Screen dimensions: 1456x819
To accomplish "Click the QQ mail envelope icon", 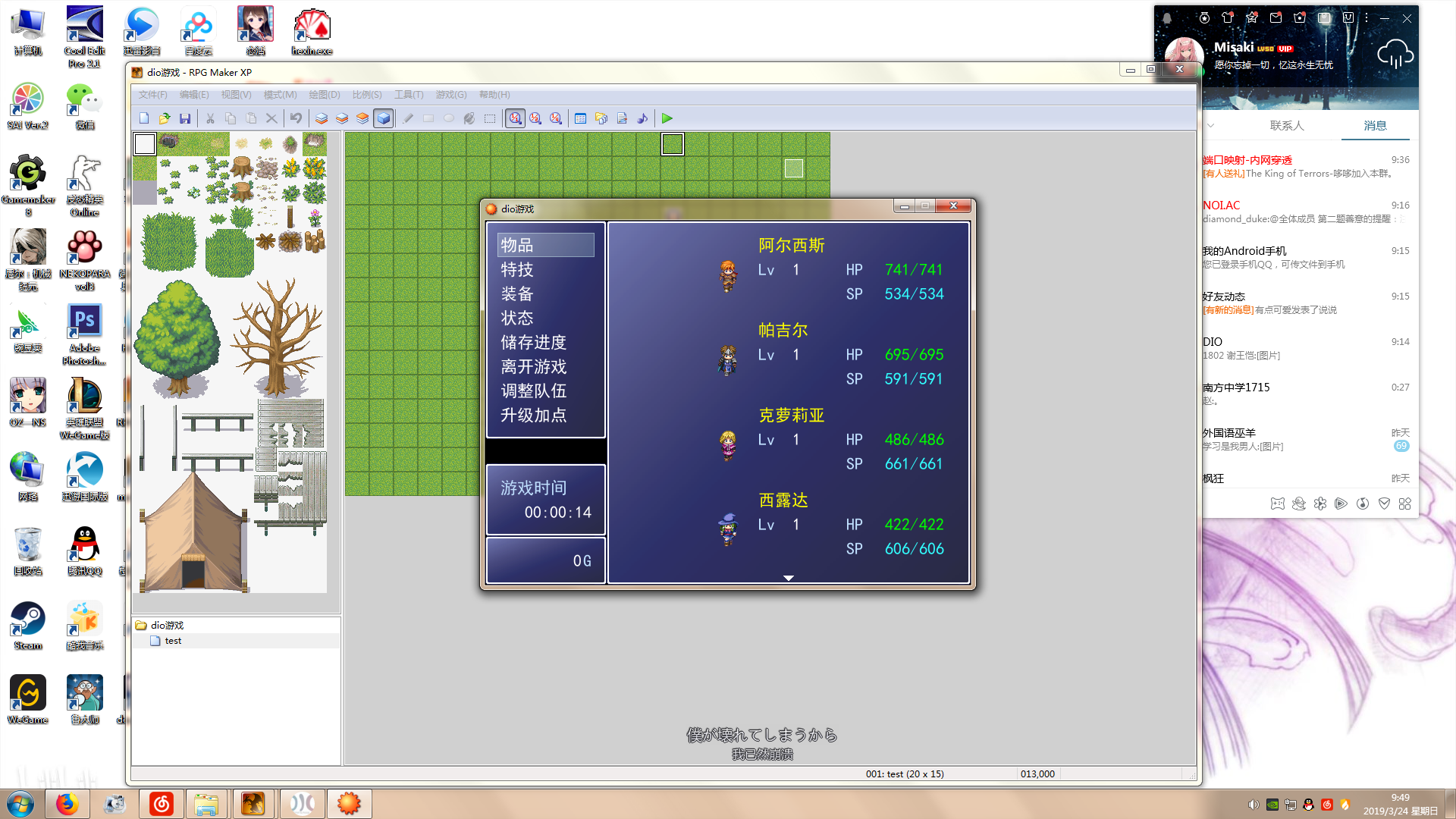I will coord(1276,17).
